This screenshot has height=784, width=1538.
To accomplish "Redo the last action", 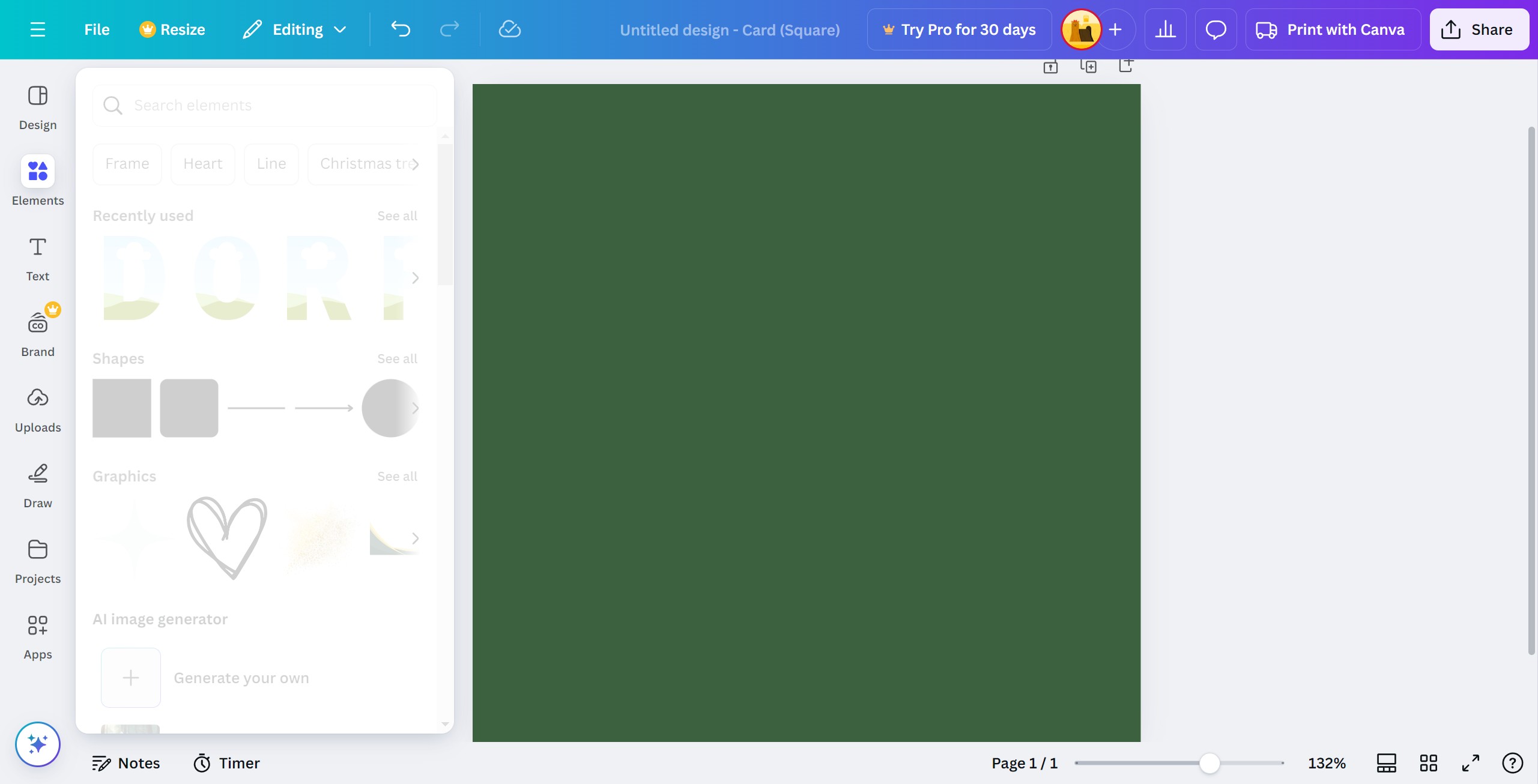I will pos(449,29).
